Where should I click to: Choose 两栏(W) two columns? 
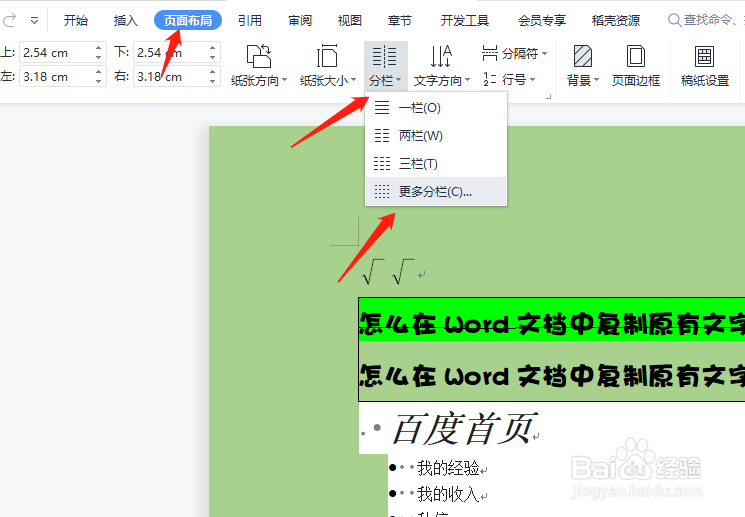click(x=436, y=136)
